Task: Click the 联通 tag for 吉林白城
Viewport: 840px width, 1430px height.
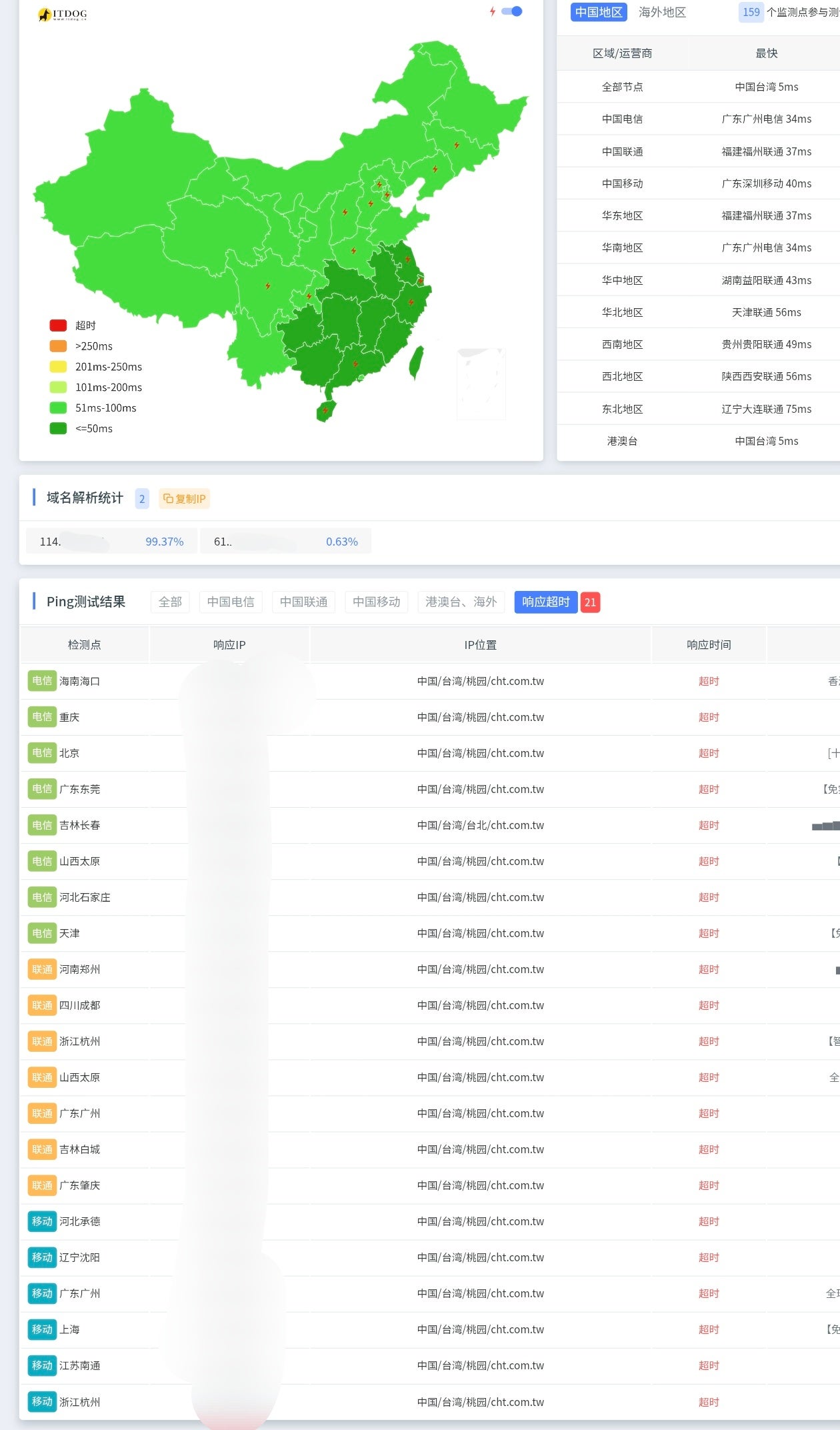Action: (x=42, y=1149)
